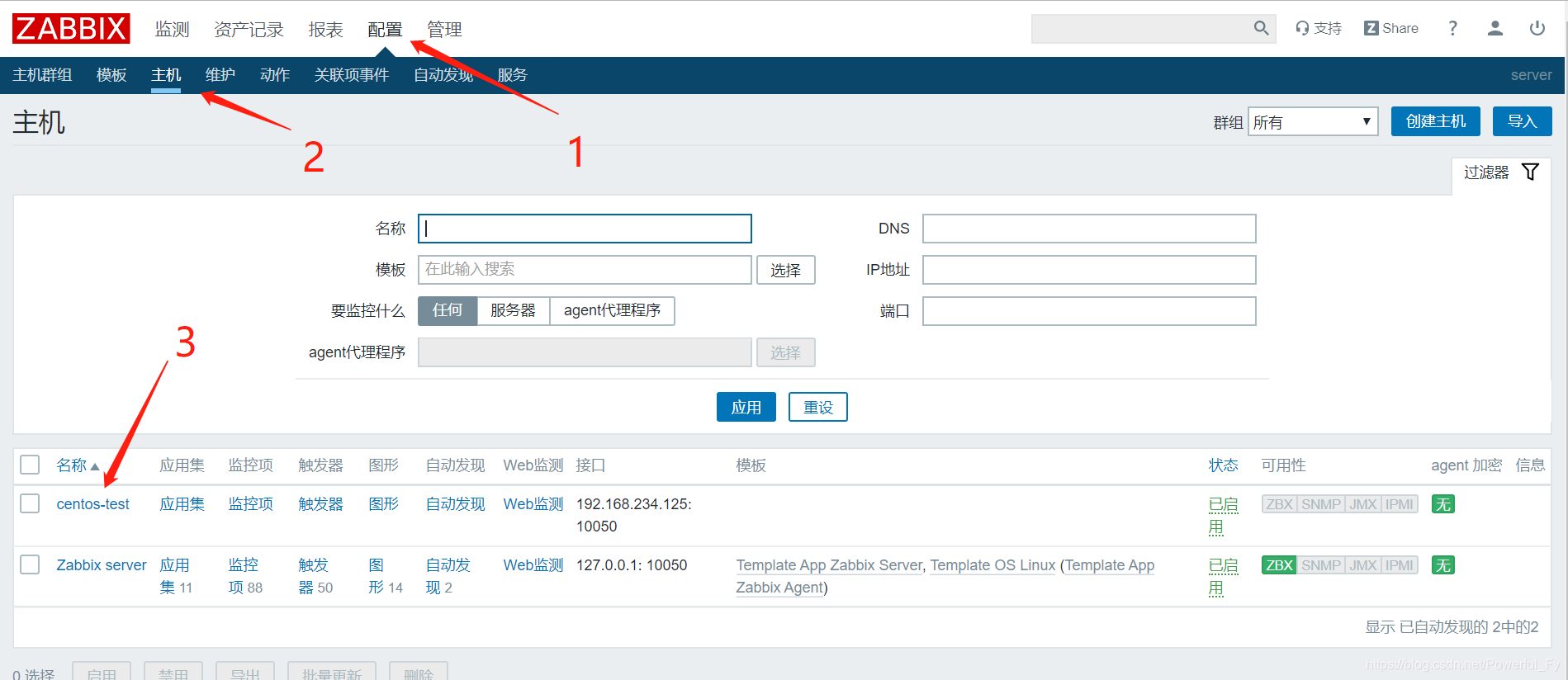This screenshot has height=680, width=1568.
Task: Open Web监测 link for centos-test
Action: point(533,504)
